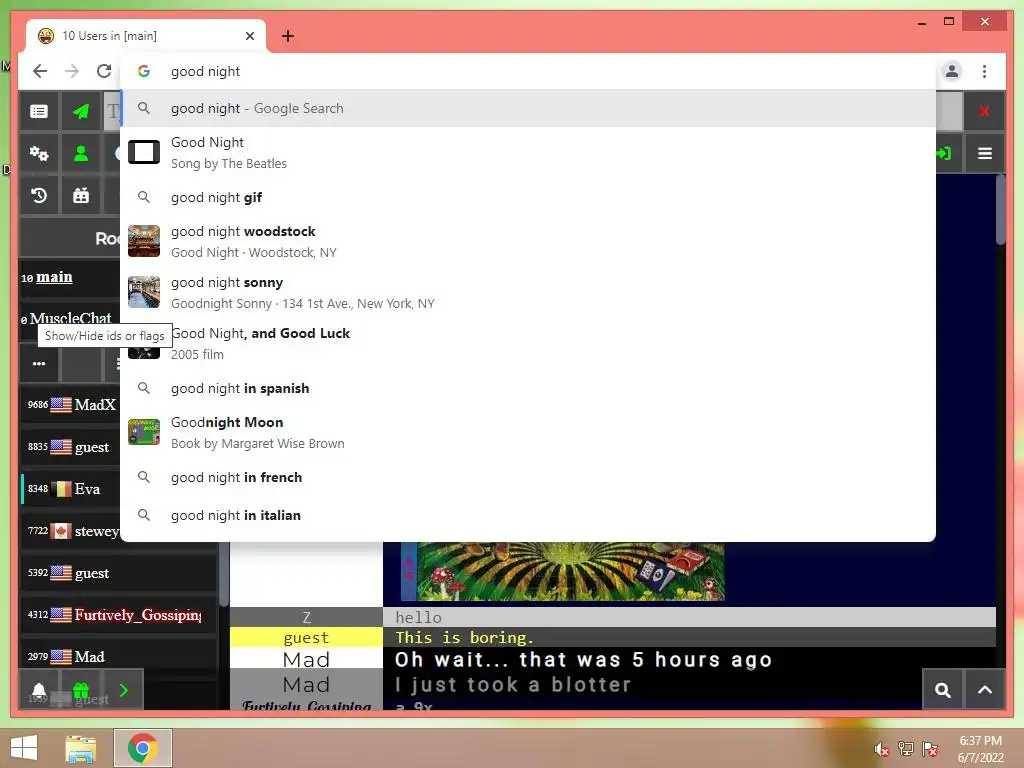
Task: Click the 'hello' chat message
Action: click(x=418, y=617)
